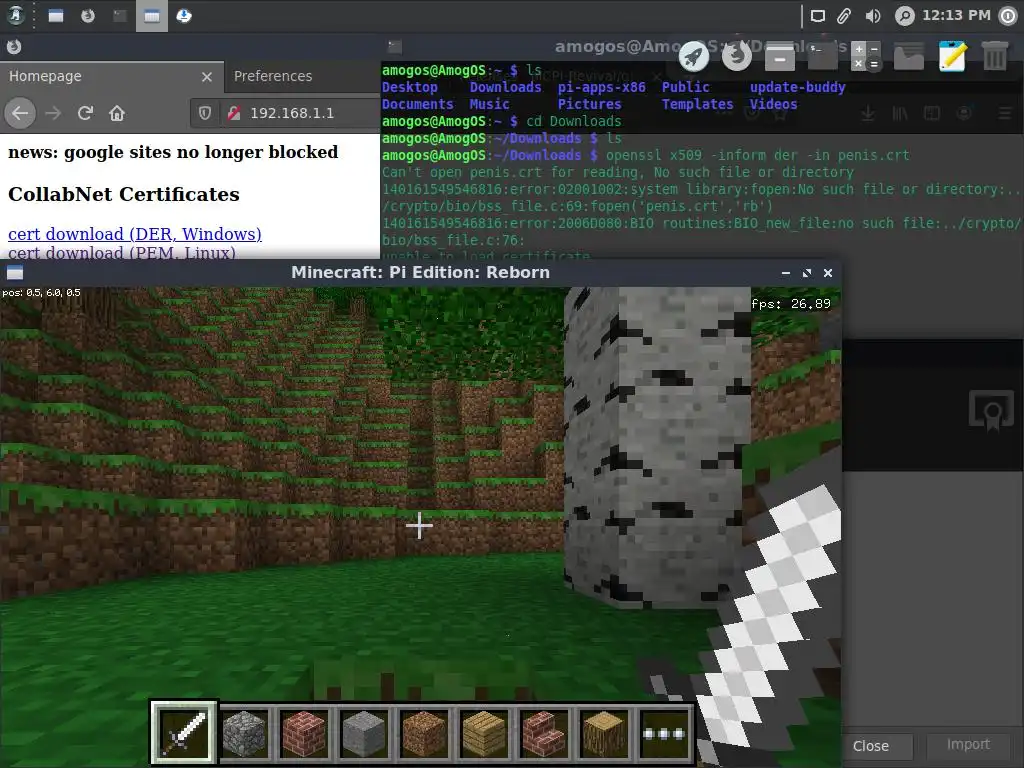Go back in Firefox
1024x768 pixels.
coord(20,113)
